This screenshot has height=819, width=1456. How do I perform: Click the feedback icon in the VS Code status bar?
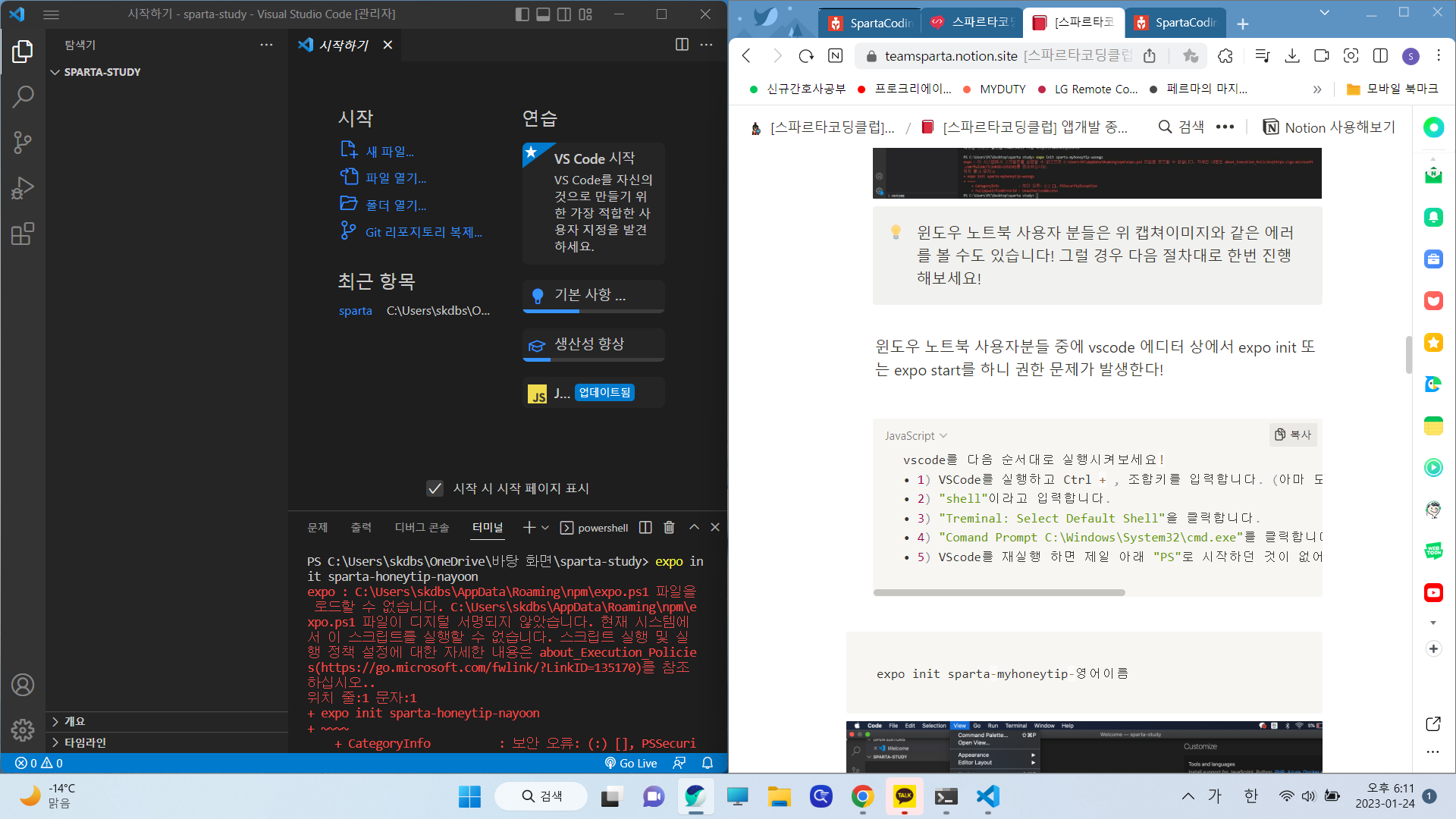(679, 763)
